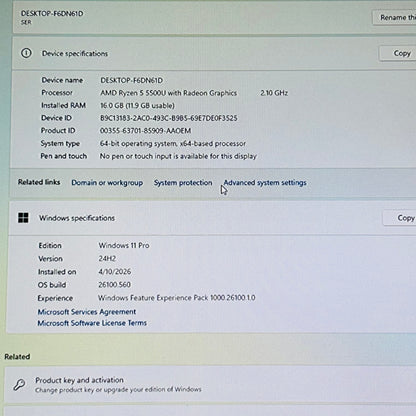Open Advanced system settings link
Viewport: 416px width, 416px height.
click(x=265, y=183)
